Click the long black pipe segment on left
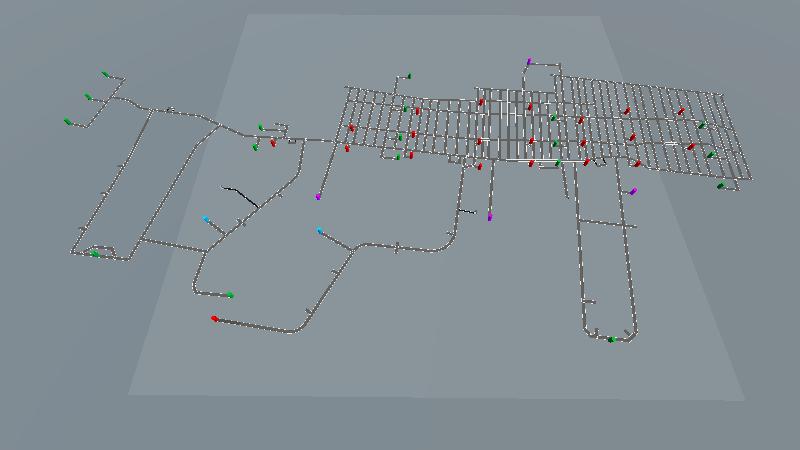This screenshot has height=450, width=800. 240,195
